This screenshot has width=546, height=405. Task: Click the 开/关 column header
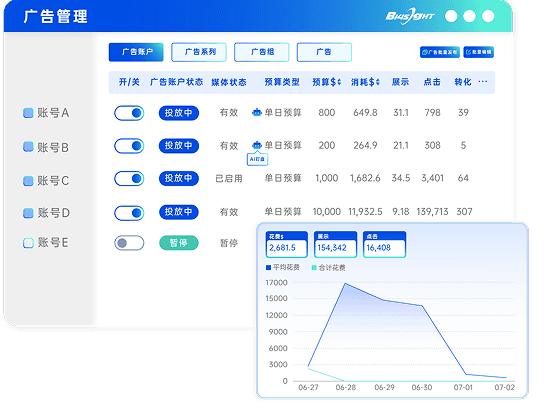[129, 82]
